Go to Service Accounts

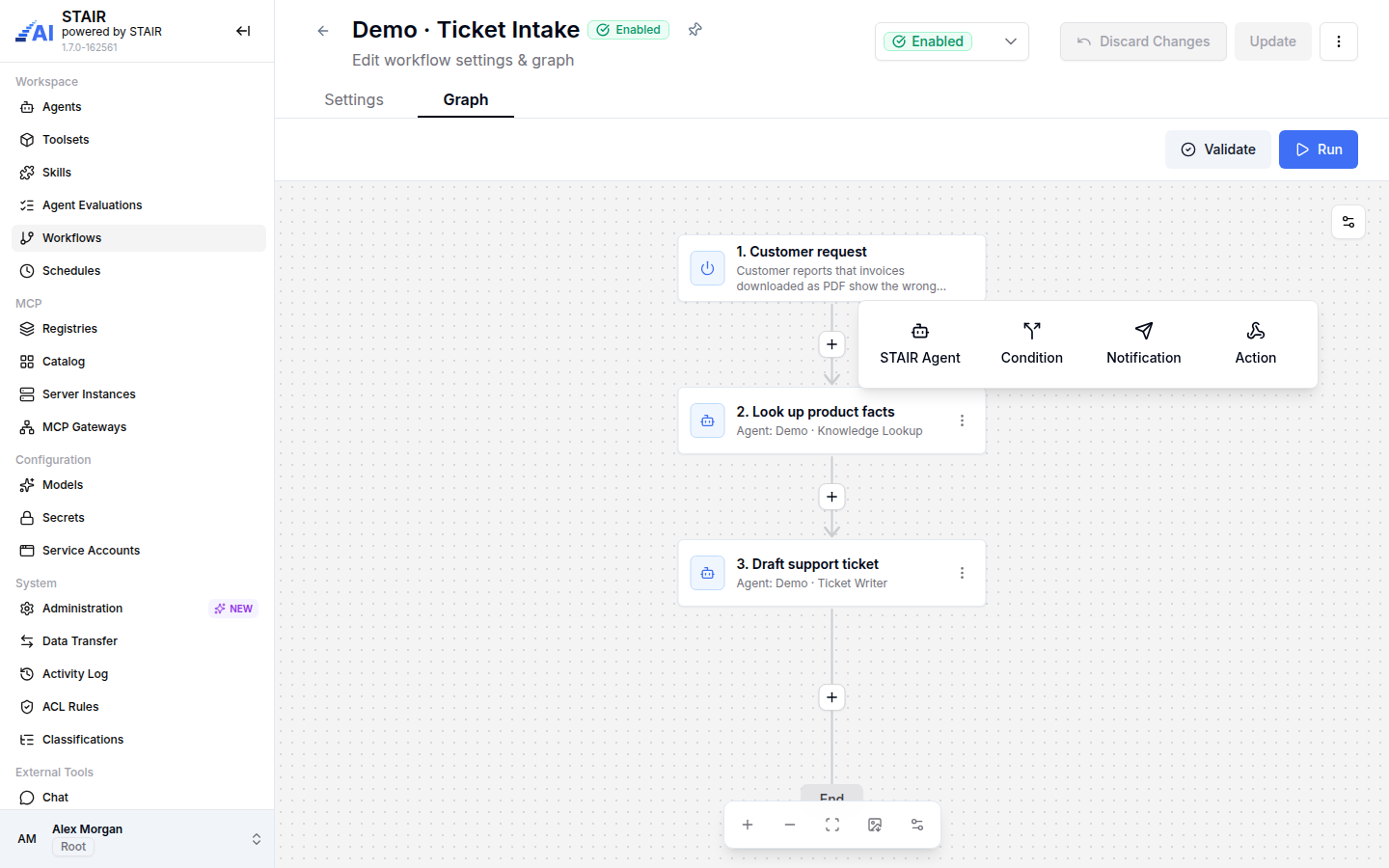click(139, 551)
